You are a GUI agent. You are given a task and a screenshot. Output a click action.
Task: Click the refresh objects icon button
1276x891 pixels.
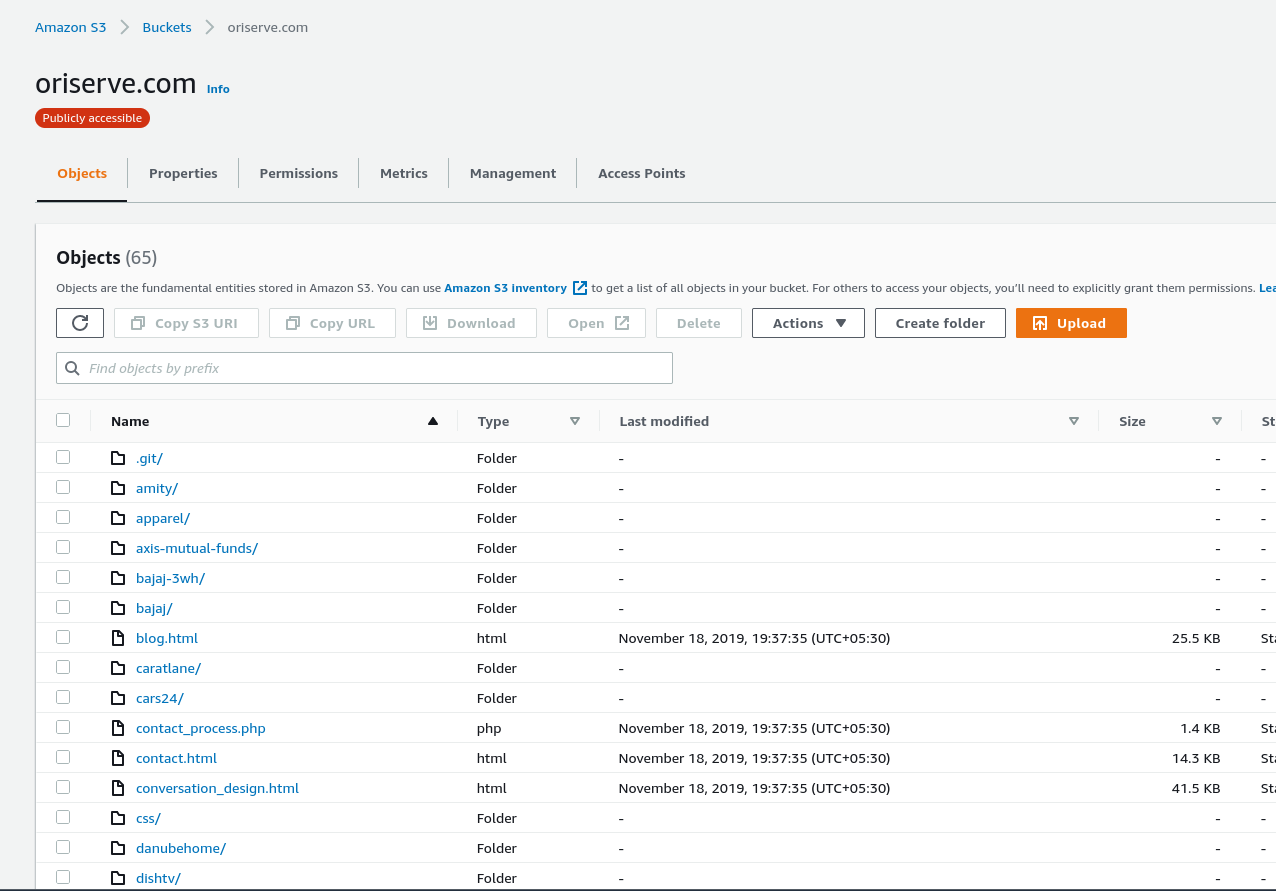(x=80, y=323)
